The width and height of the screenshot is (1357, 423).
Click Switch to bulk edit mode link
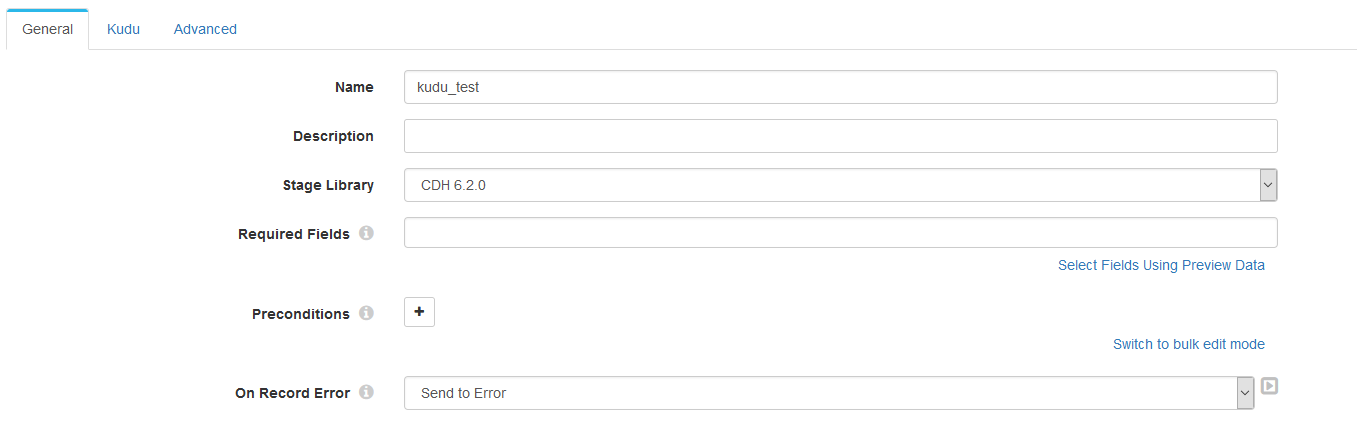(1188, 344)
